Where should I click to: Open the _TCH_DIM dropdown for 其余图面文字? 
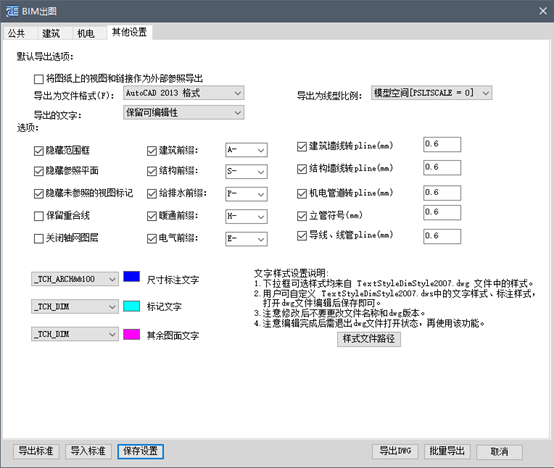point(75,334)
